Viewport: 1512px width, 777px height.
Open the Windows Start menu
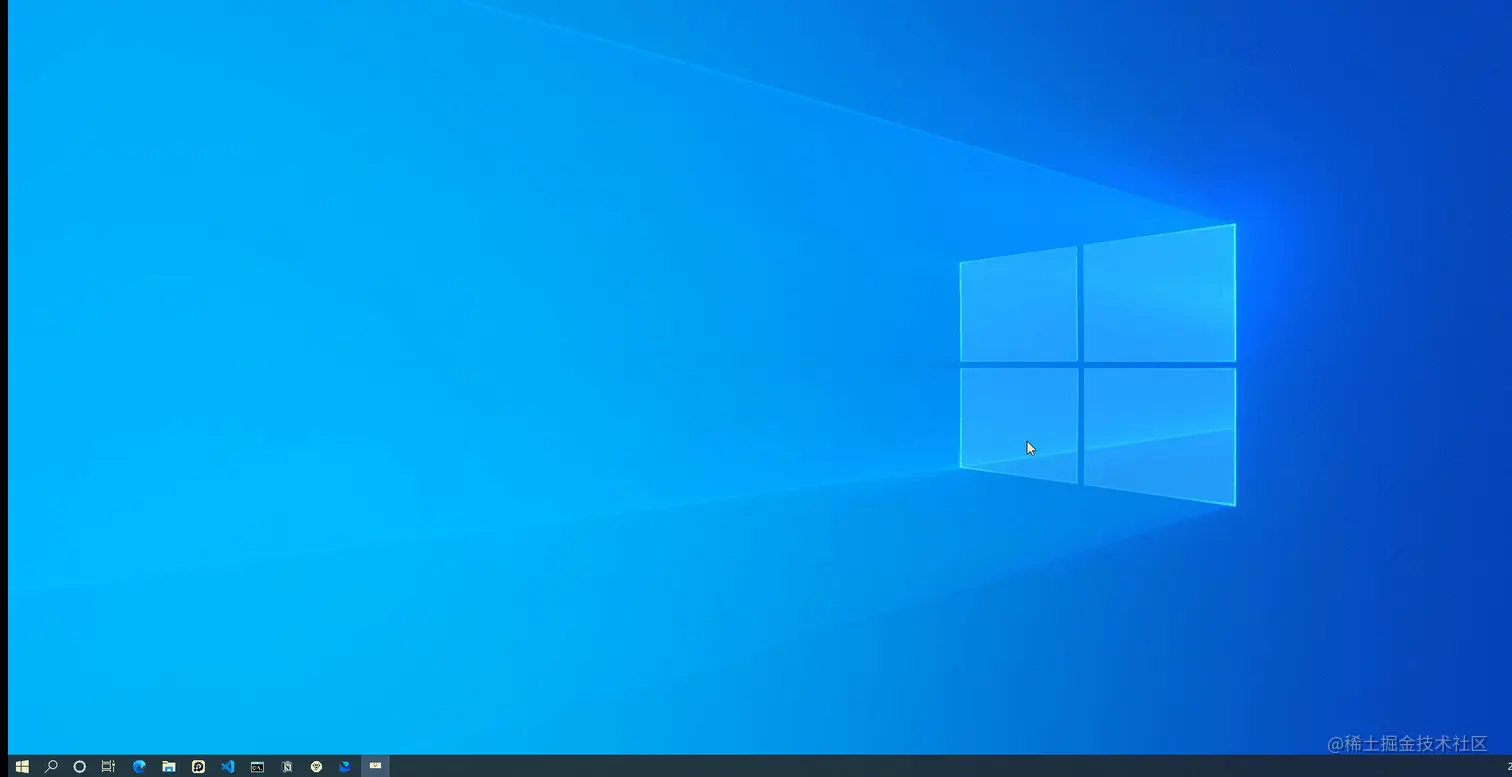22,767
